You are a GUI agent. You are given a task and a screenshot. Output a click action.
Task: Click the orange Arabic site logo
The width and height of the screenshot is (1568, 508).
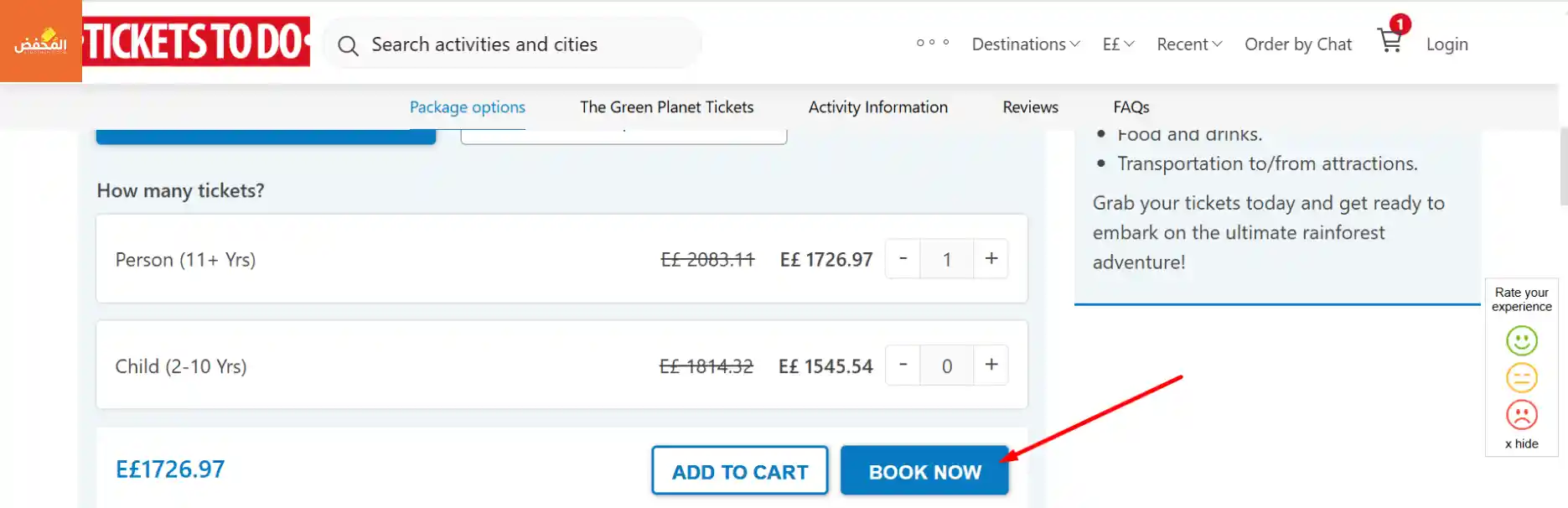[40, 41]
